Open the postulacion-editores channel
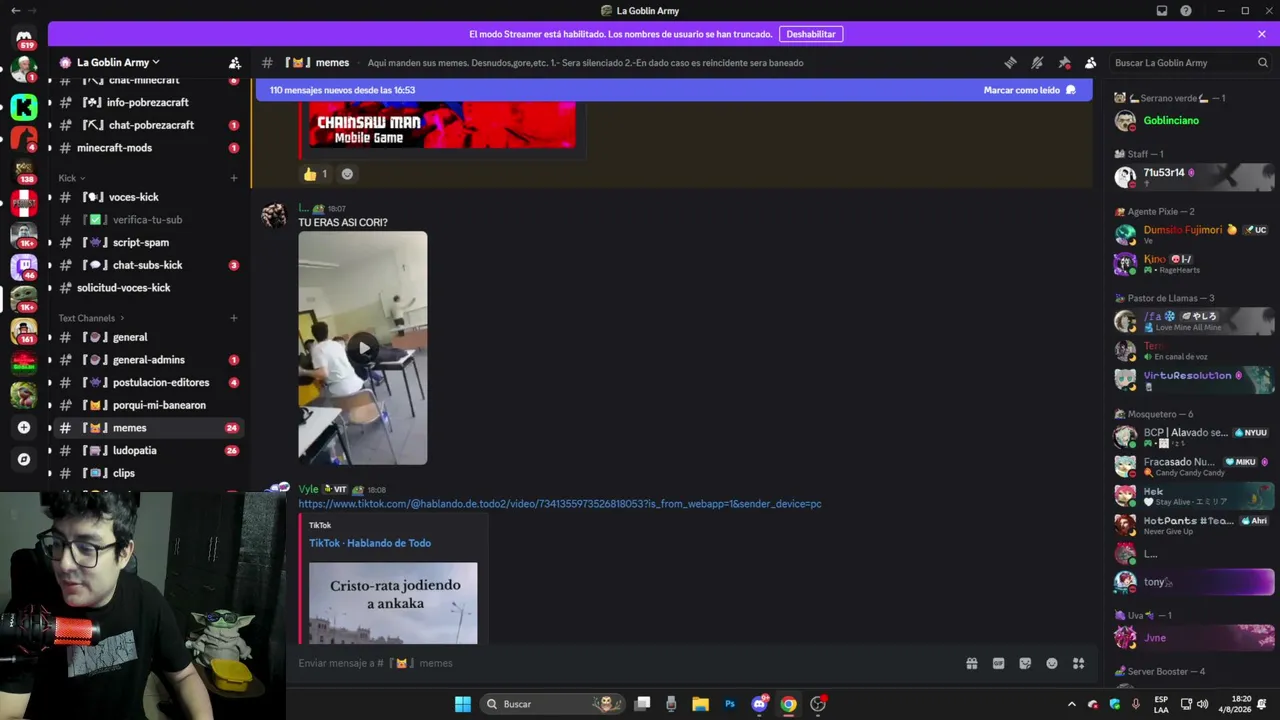This screenshot has height=720, width=1280. click(147, 382)
